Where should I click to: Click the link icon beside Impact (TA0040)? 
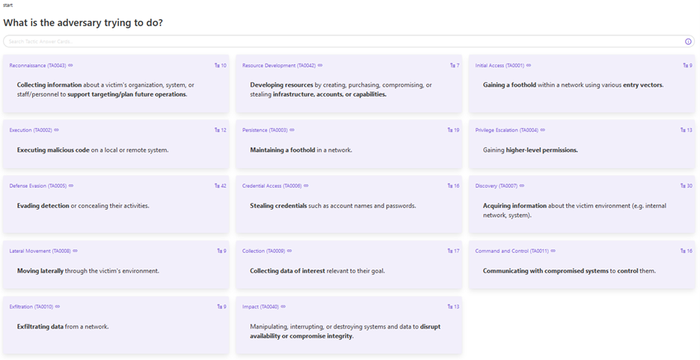(283, 306)
